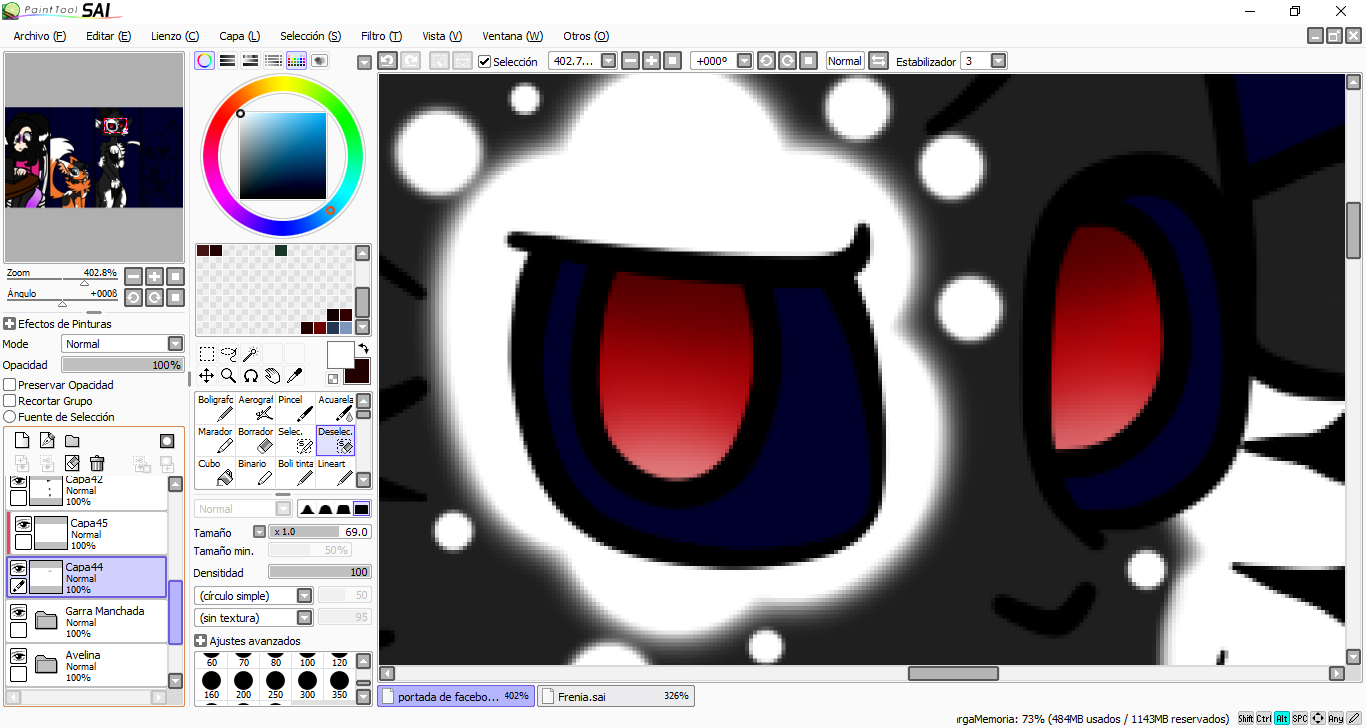Image resolution: width=1366 pixels, height=728 pixels.
Task: Hide the Capa45 layer
Action: click(23, 523)
